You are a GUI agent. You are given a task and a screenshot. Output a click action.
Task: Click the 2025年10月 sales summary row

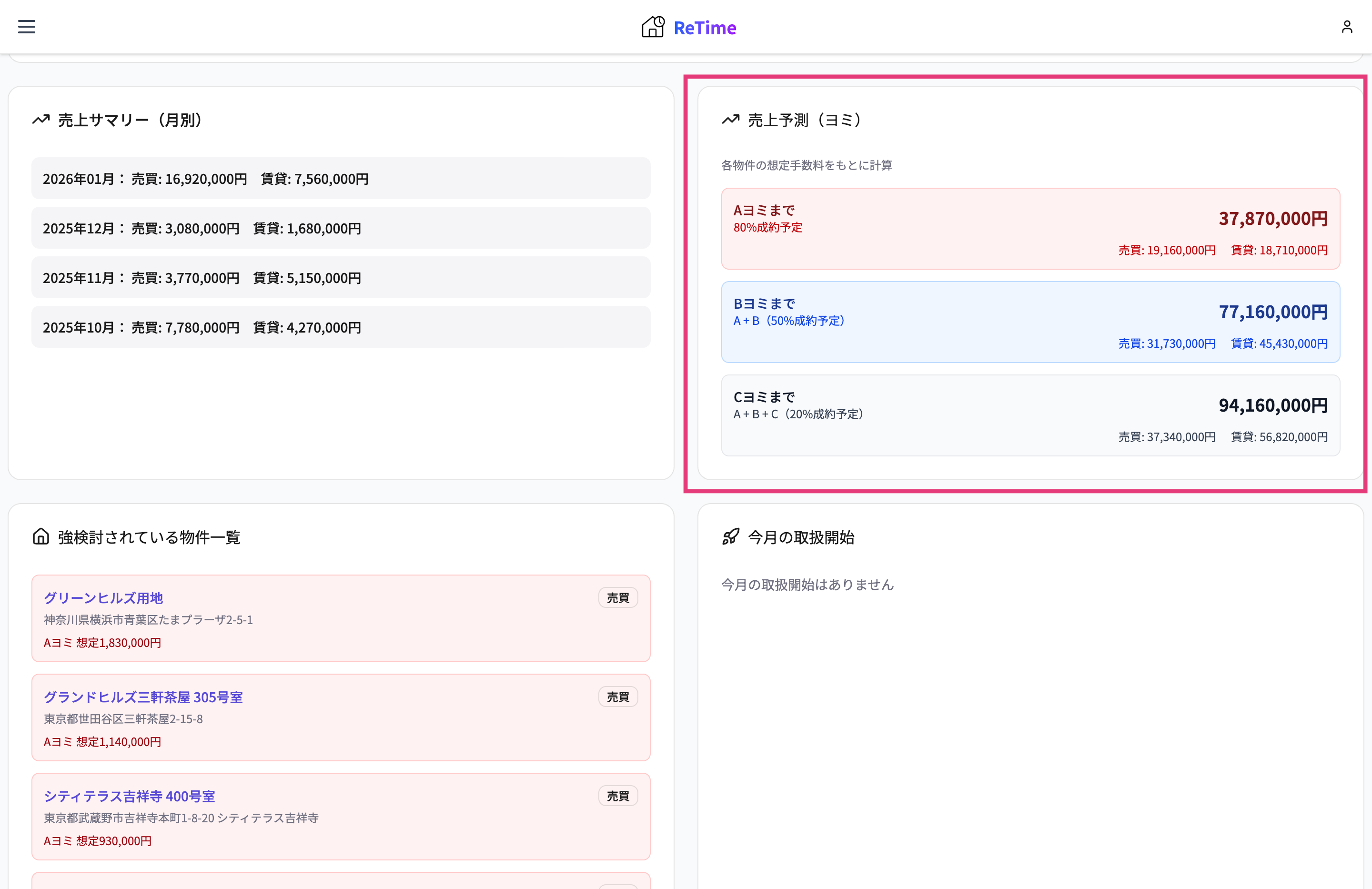[340, 327]
